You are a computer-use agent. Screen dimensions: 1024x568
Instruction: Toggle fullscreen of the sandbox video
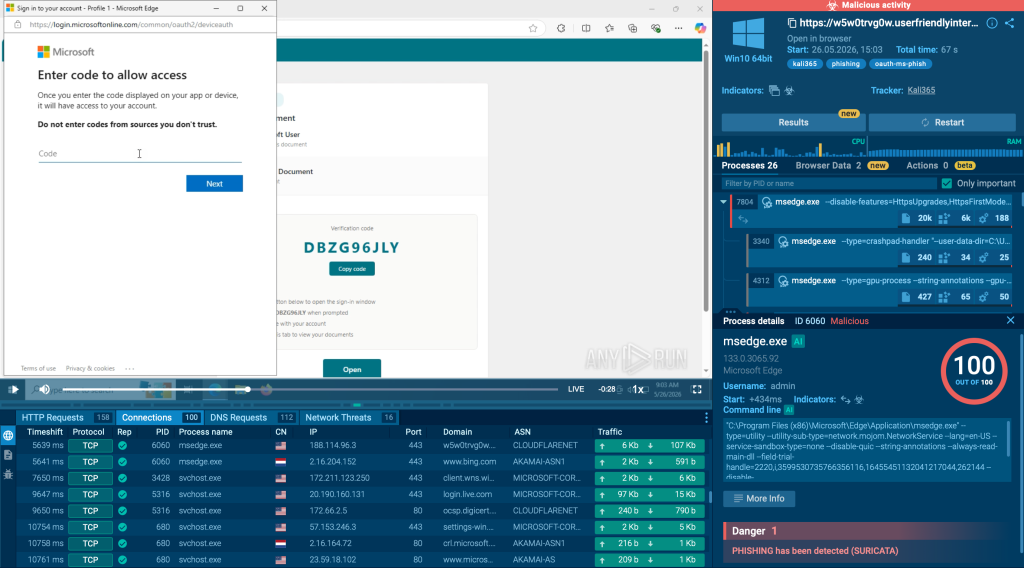click(697, 390)
